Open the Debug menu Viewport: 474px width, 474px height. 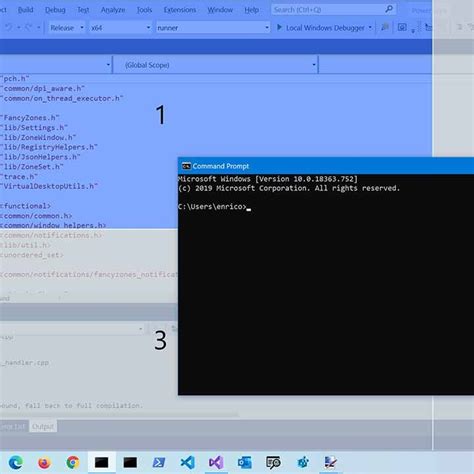click(55, 10)
